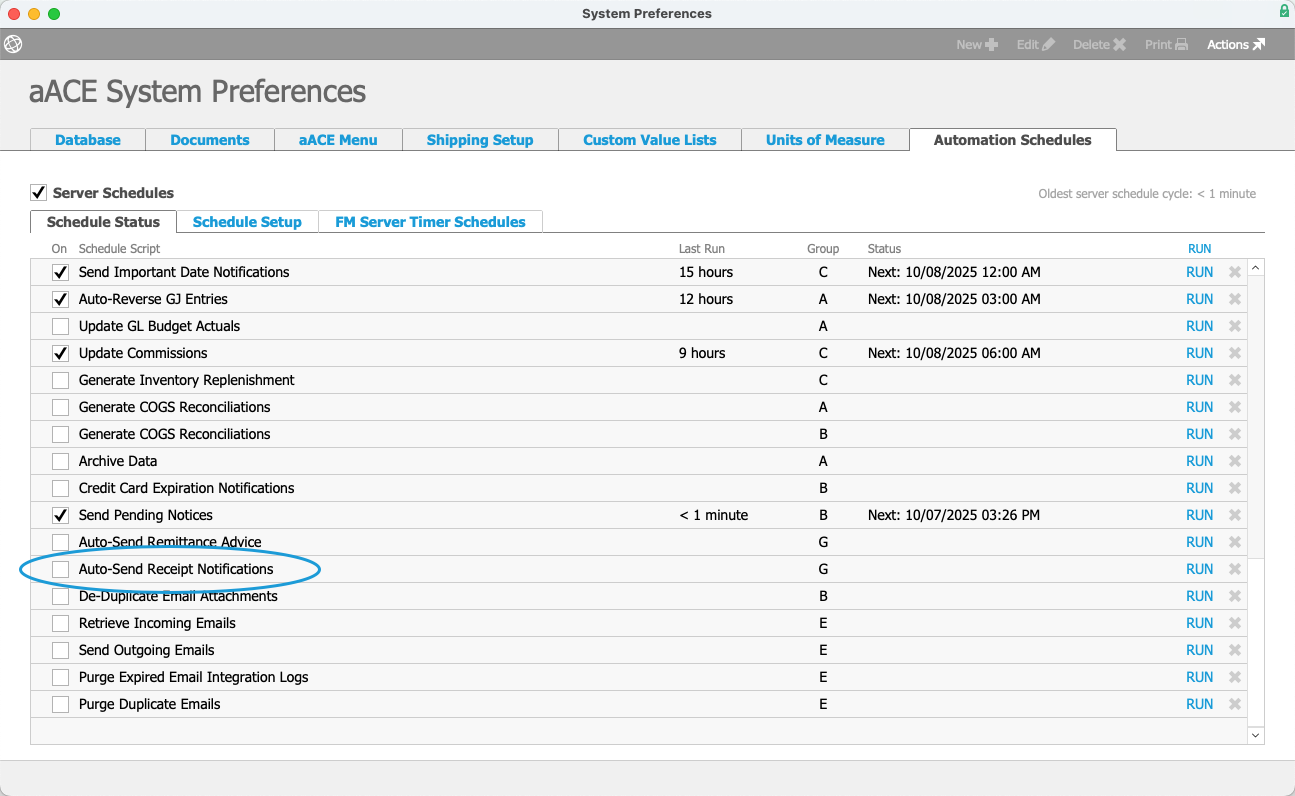
Task: Check the Auto-Send Receipt Notifications box
Action: [61, 569]
